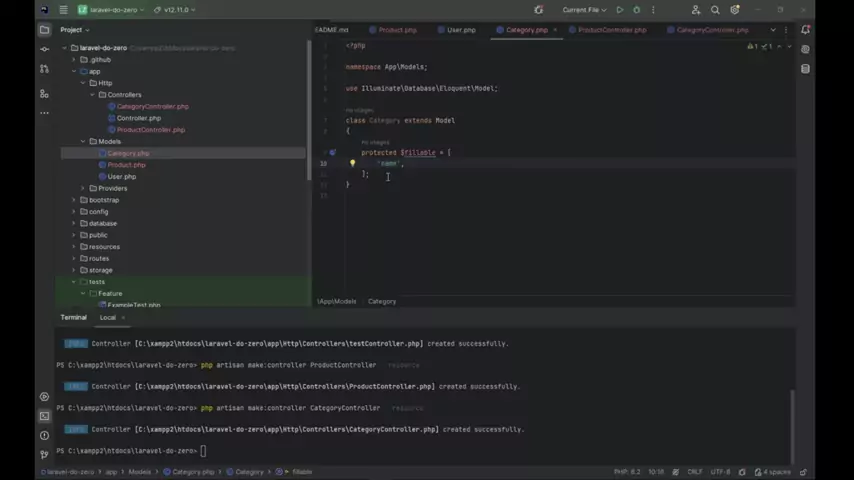854x480 pixels.
Task: Open CategoryController.php in project tree
Action: tap(152, 106)
